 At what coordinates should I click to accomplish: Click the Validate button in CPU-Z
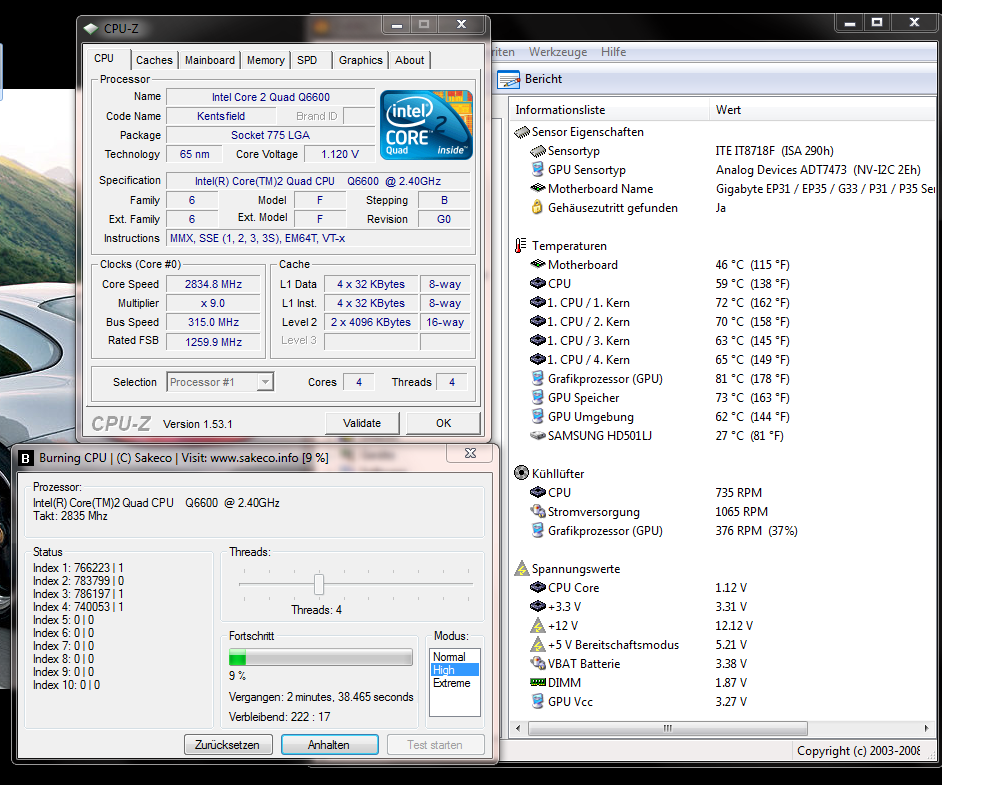click(362, 423)
